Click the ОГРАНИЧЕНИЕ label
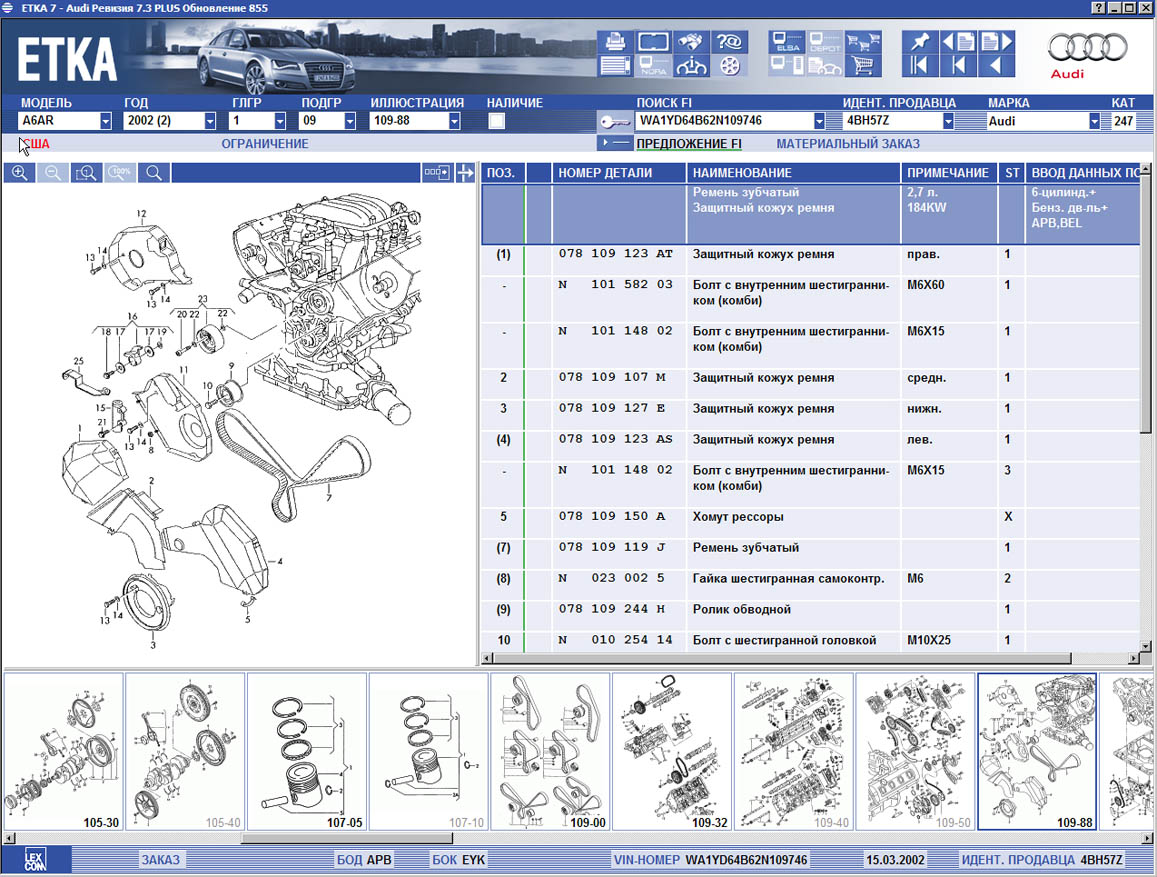This screenshot has height=877, width=1157. click(265, 144)
